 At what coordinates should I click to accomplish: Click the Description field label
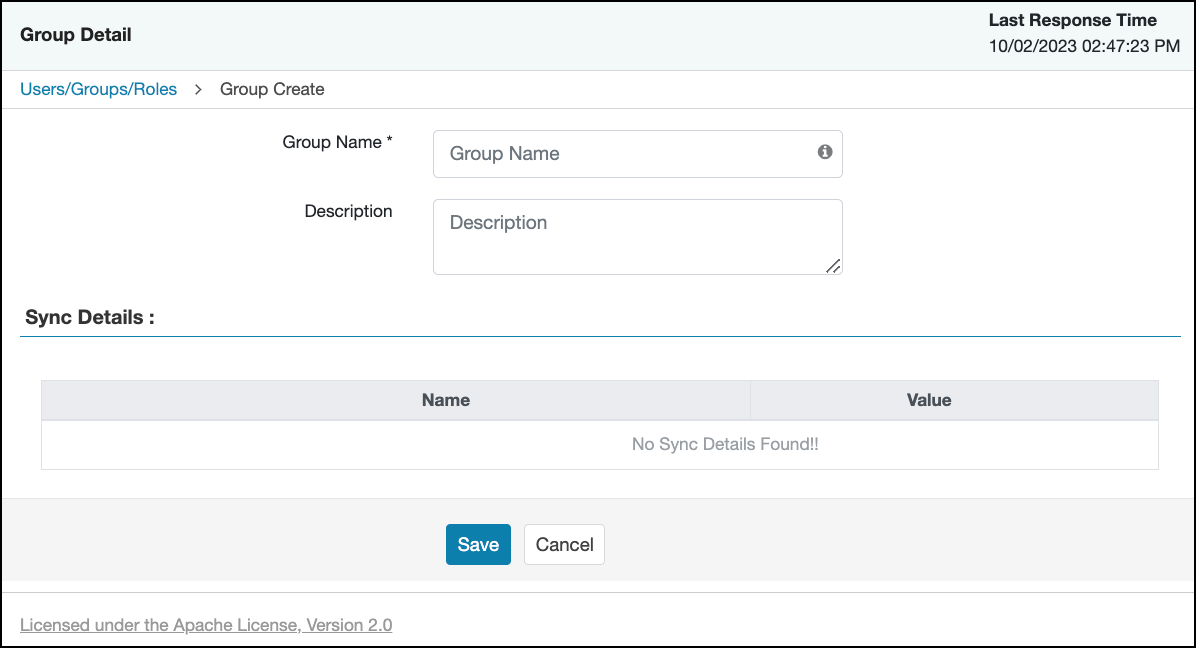(348, 211)
